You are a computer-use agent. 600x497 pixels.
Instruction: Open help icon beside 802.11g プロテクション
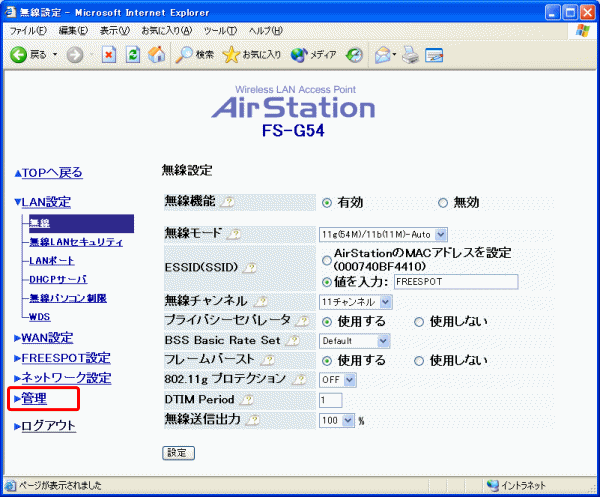coord(299,379)
